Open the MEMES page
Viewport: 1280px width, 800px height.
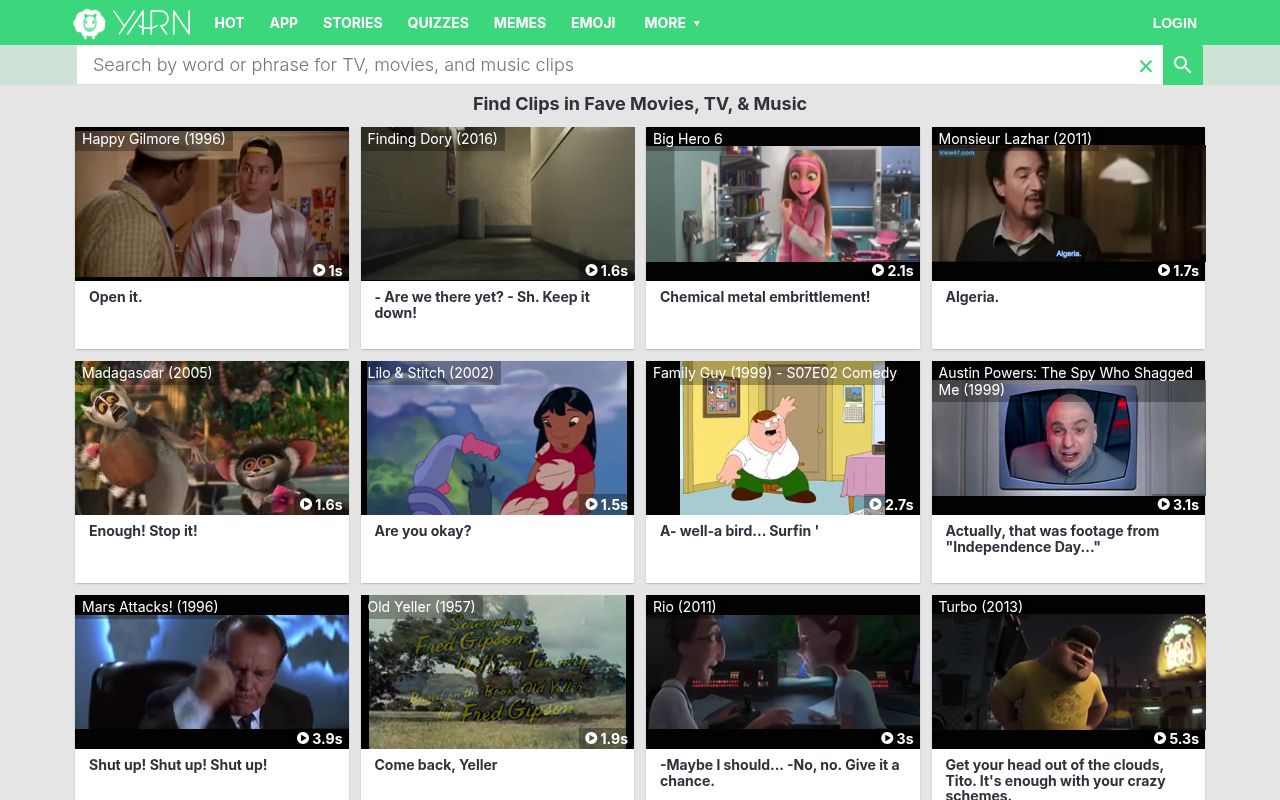pyautogui.click(x=520, y=23)
